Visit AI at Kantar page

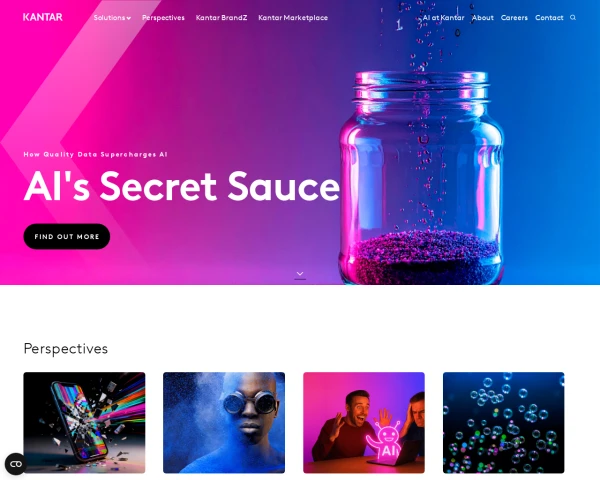tap(443, 18)
